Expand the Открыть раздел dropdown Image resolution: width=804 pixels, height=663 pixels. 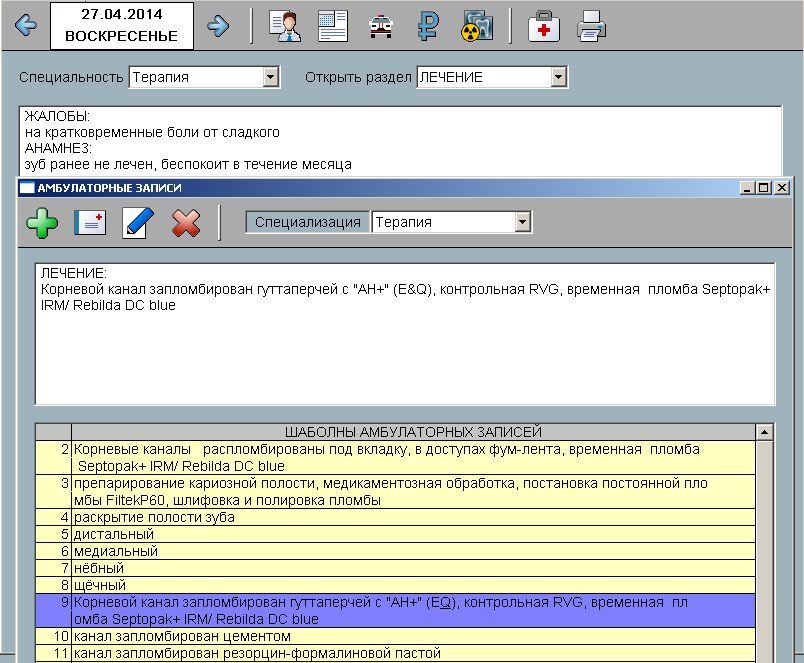pyautogui.click(x=558, y=77)
